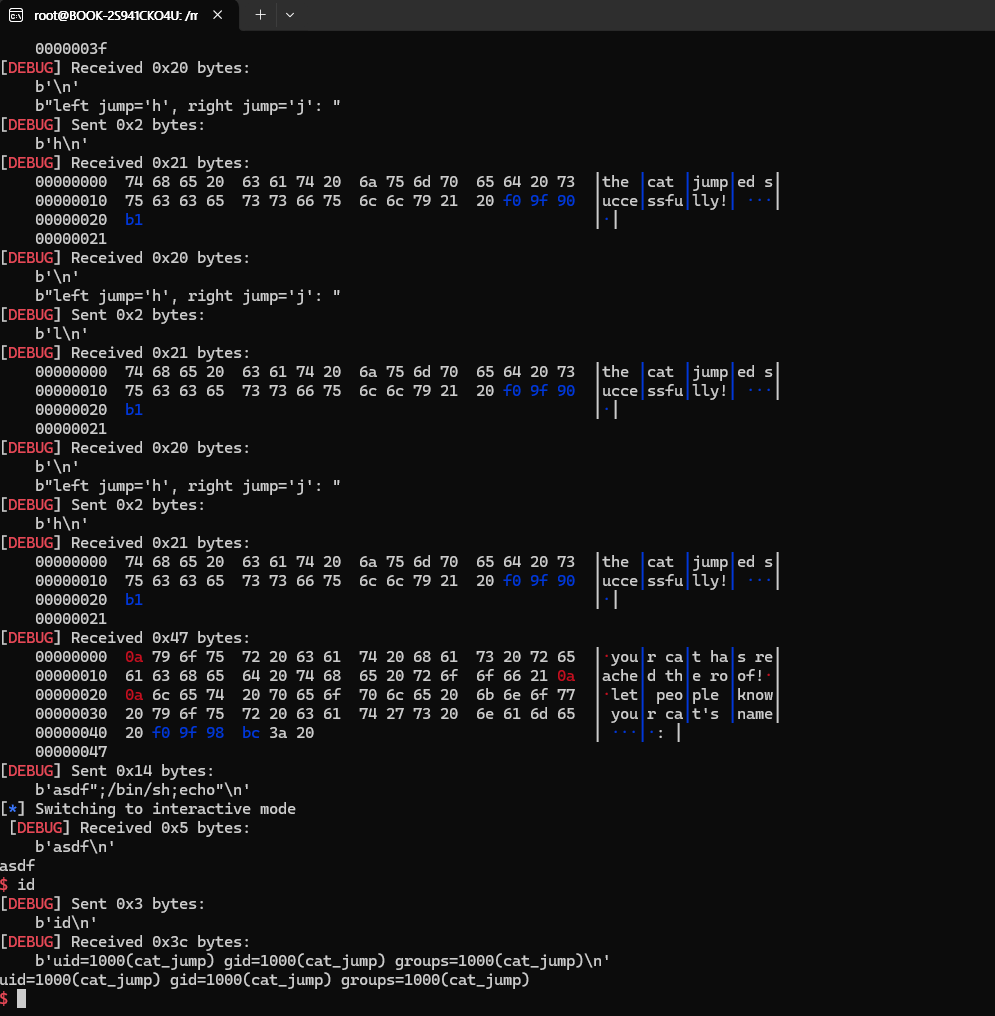Open a new terminal tab with plus button
The image size is (995, 1016).
pos(260,15)
